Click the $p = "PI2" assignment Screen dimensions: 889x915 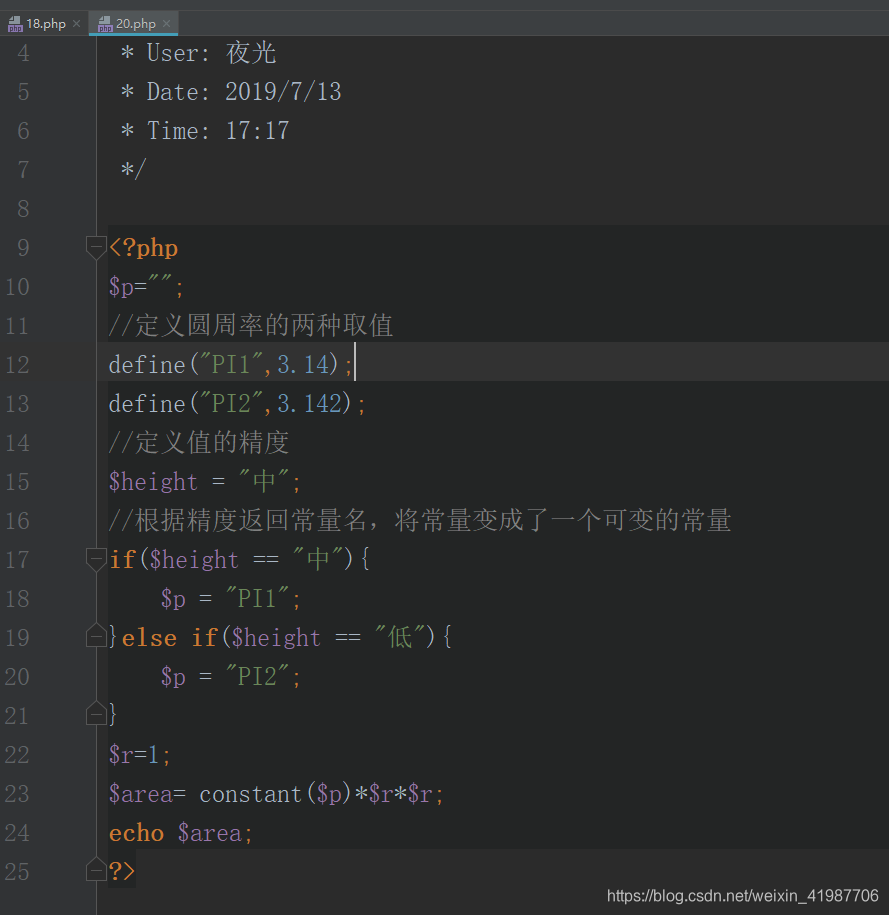point(231,677)
